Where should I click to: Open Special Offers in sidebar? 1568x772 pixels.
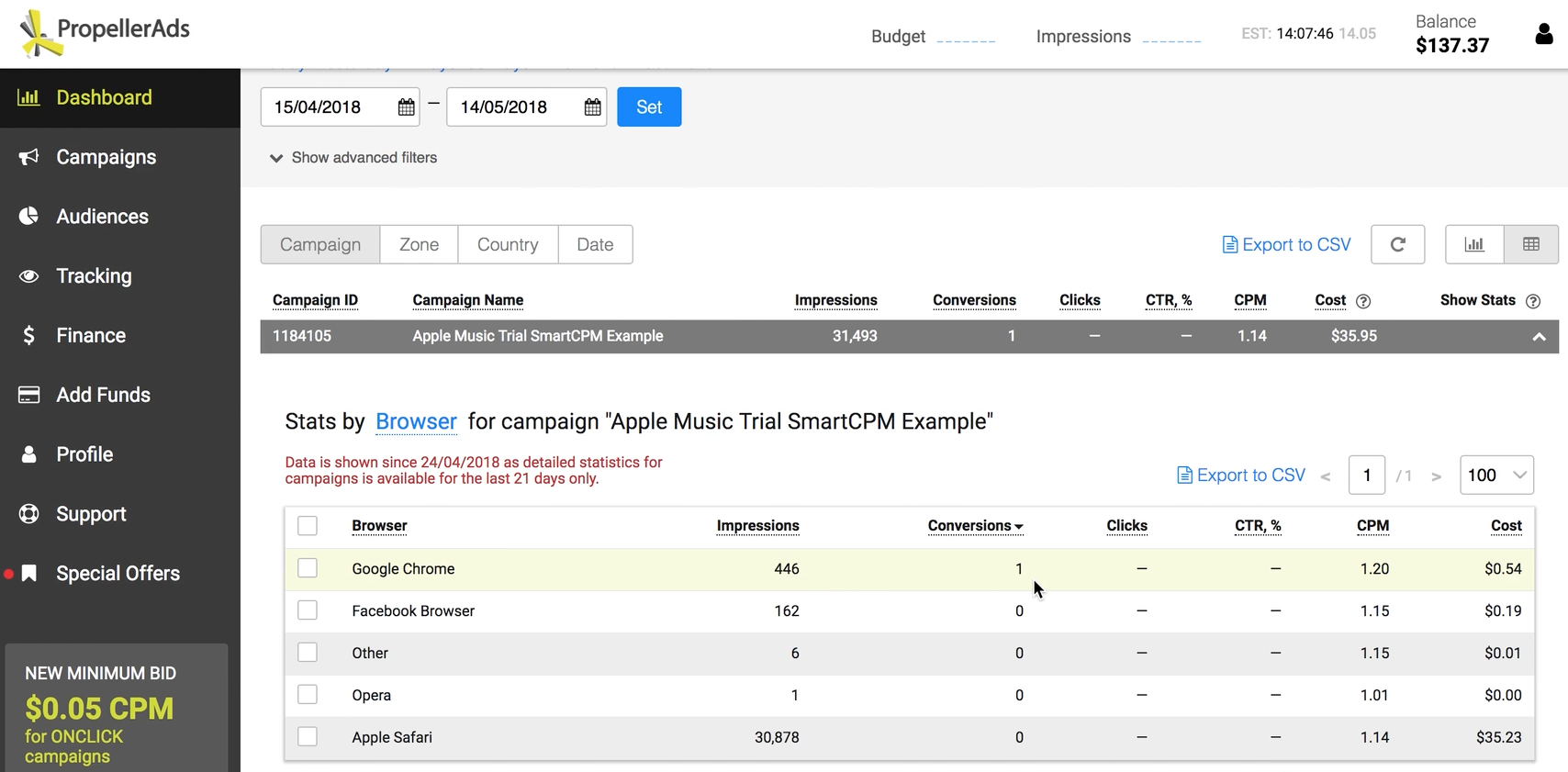[x=120, y=574]
